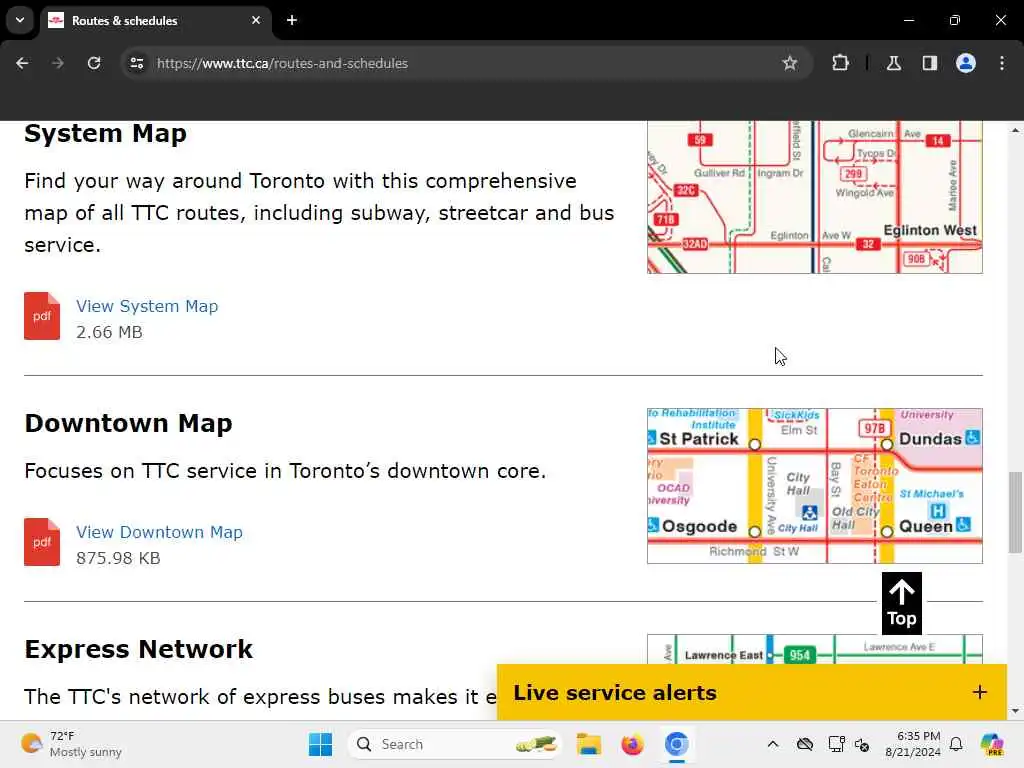Click the Downtown Map pdf icon

tap(42, 542)
